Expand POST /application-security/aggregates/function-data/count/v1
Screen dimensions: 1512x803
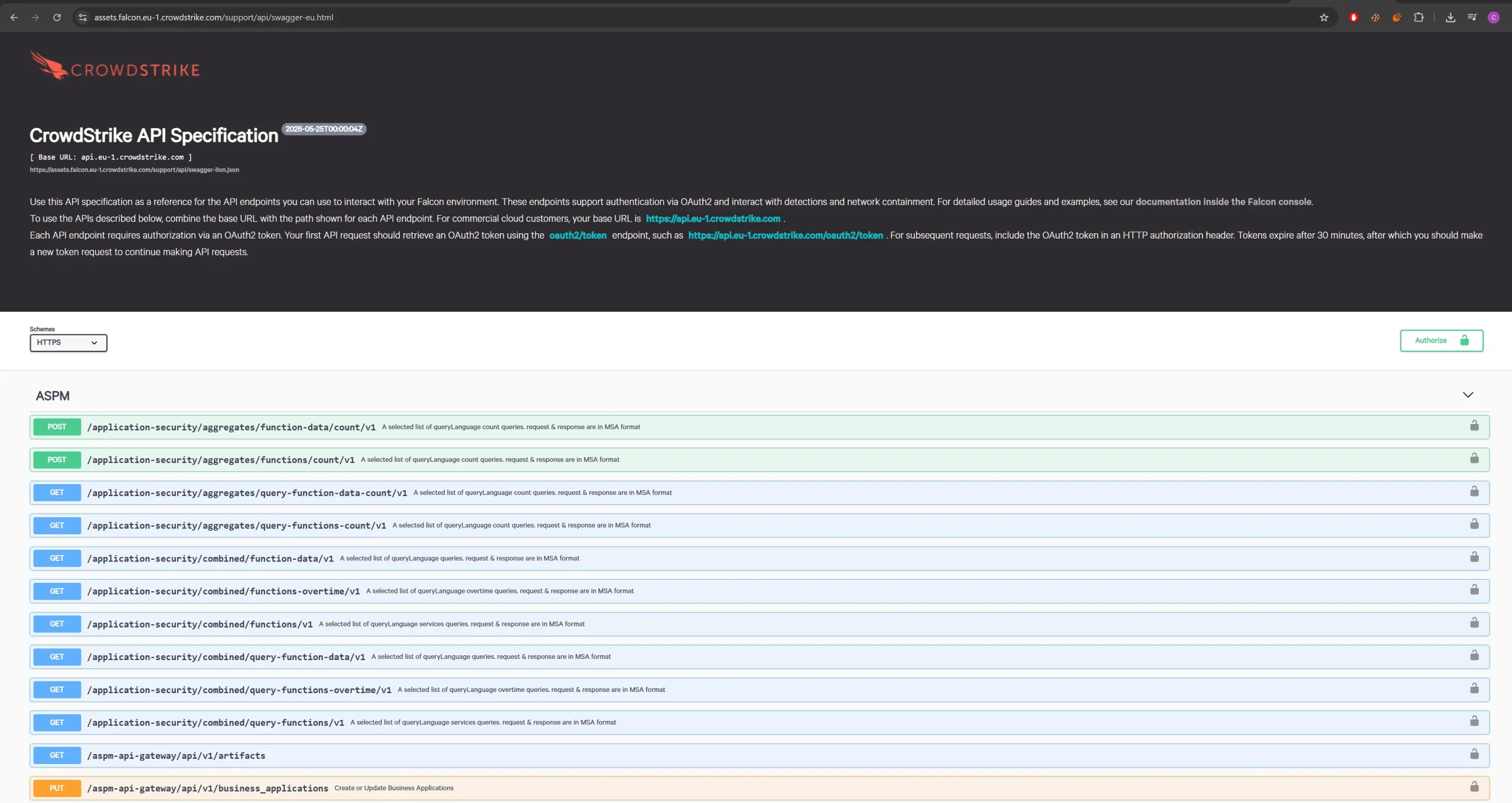760,427
